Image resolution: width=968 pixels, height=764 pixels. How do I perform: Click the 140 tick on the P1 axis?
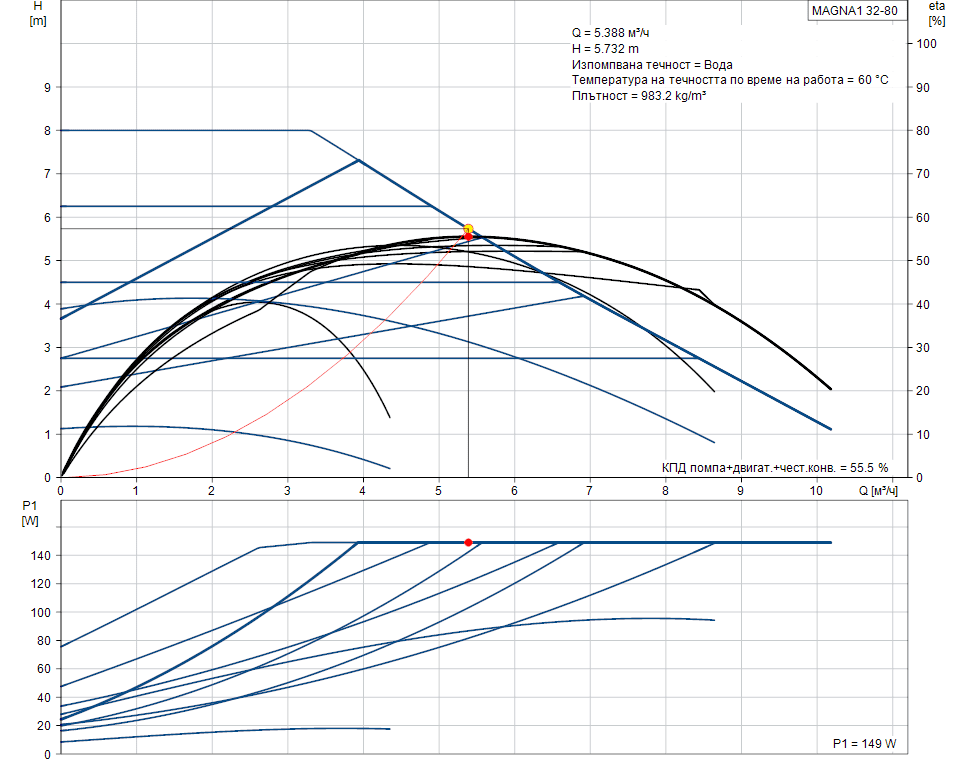tap(41, 555)
